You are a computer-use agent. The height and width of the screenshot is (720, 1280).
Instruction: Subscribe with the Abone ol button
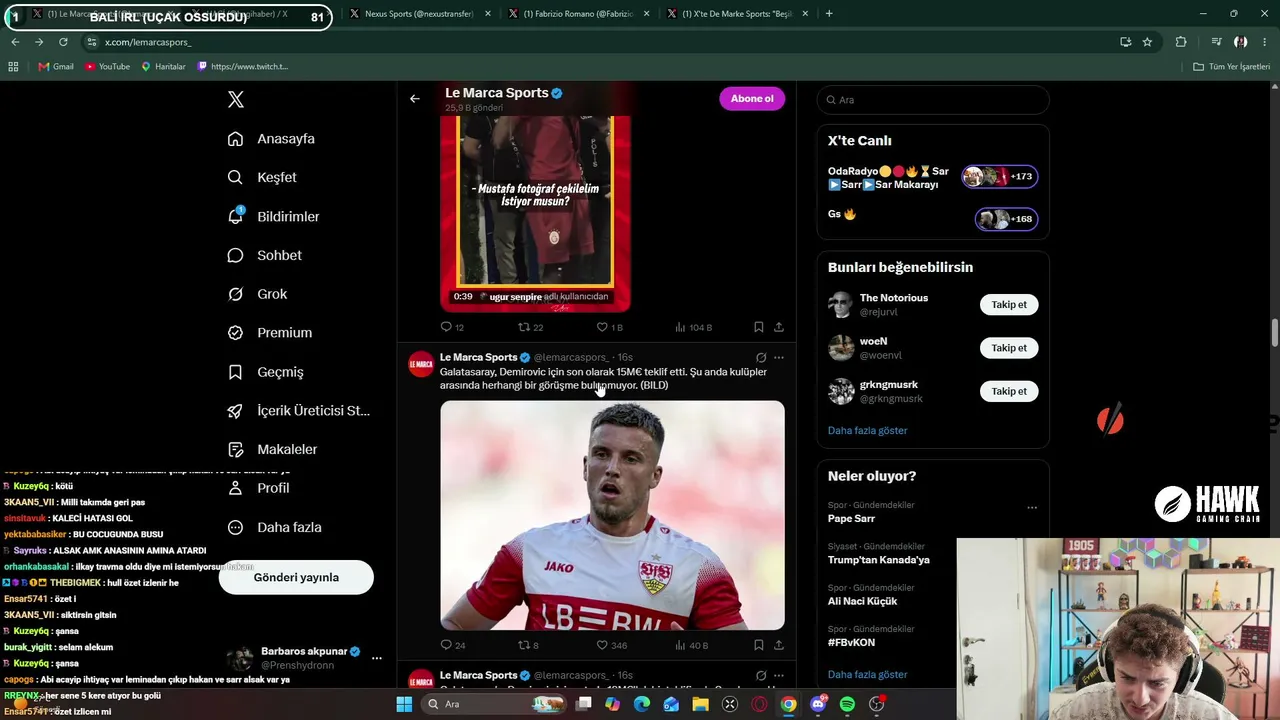(752, 99)
